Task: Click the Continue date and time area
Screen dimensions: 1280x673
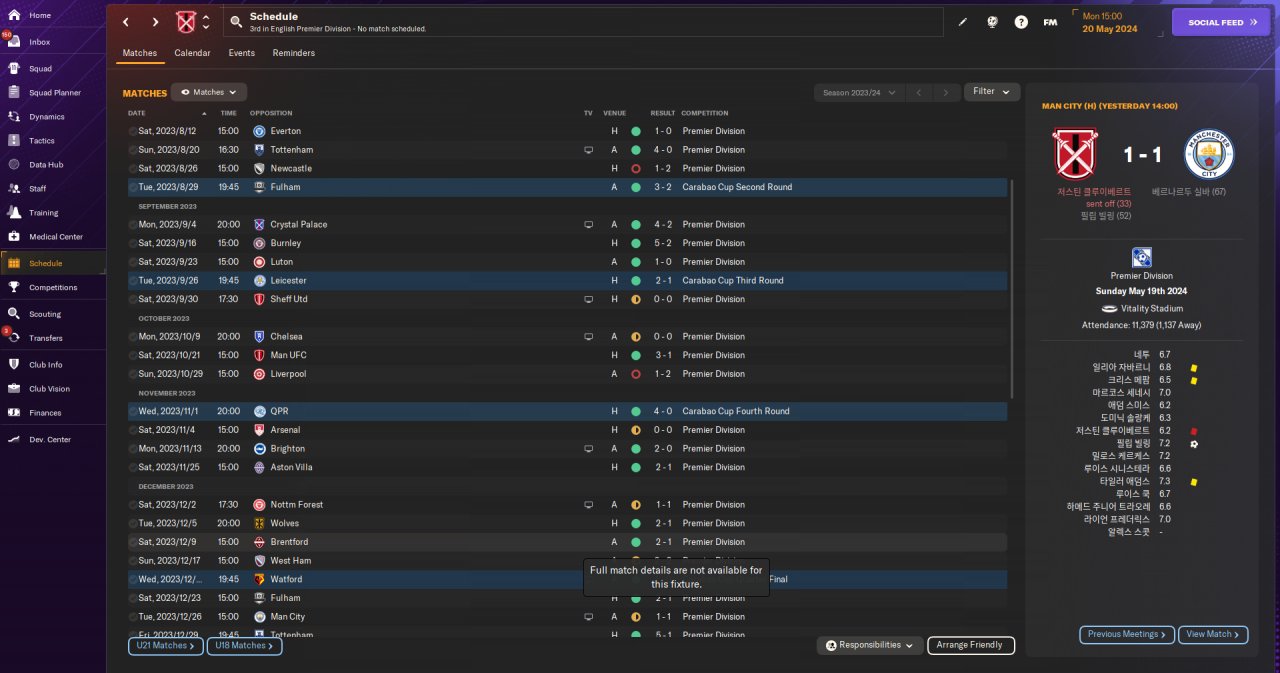Action: [x=1115, y=22]
